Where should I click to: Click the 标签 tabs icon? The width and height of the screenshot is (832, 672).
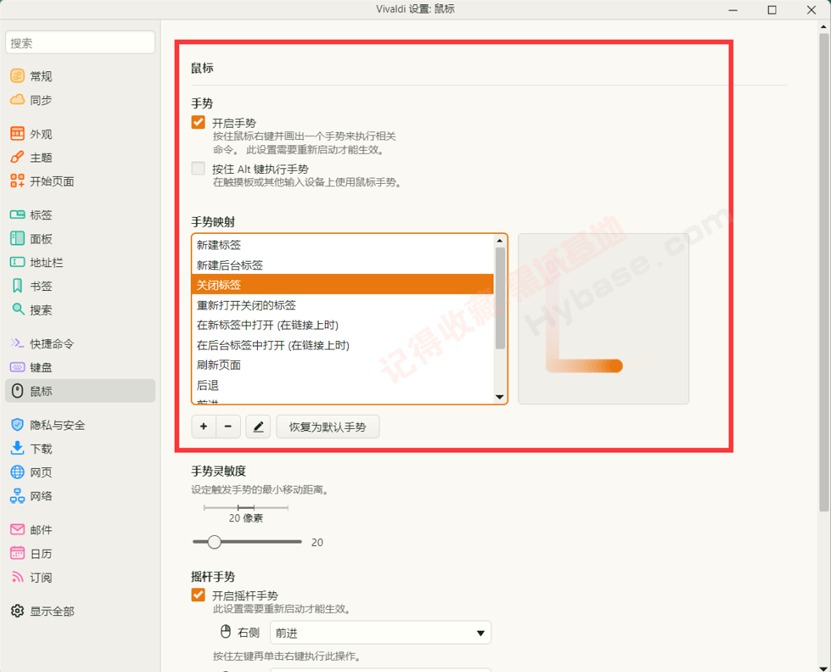(x=18, y=214)
